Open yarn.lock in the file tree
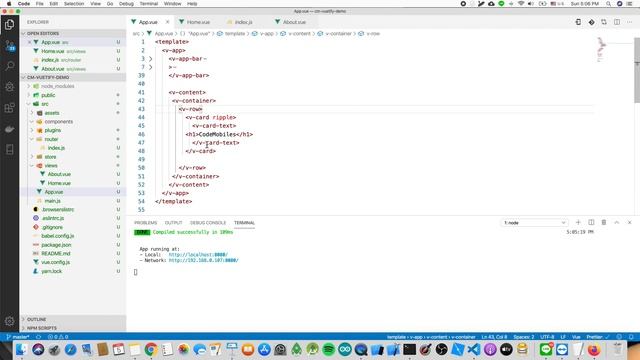Screen dimensions: 640x360 click(x=51, y=271)
